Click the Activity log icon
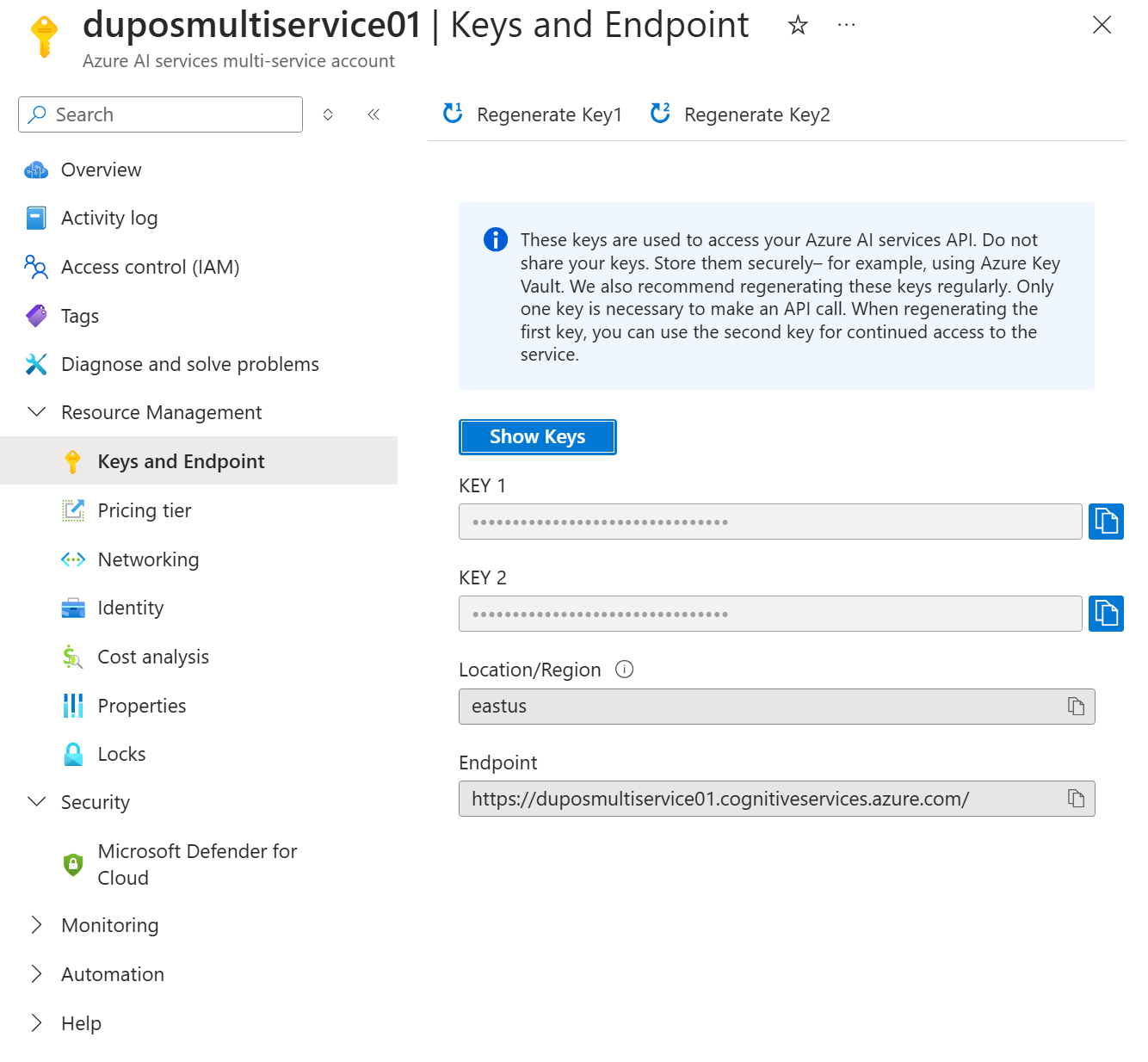The width and height of the screenshot is (1148, 1062). coord(36,218)
